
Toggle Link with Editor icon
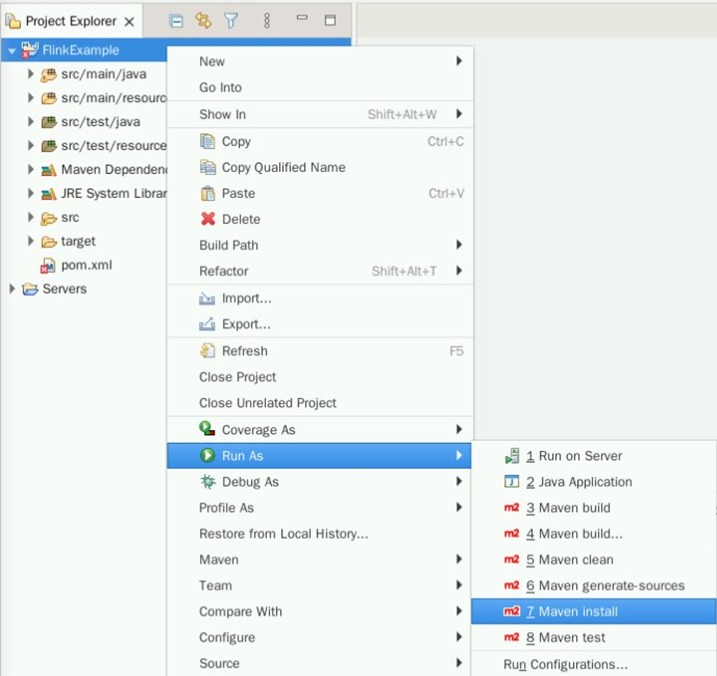click(x=203, y=20)
